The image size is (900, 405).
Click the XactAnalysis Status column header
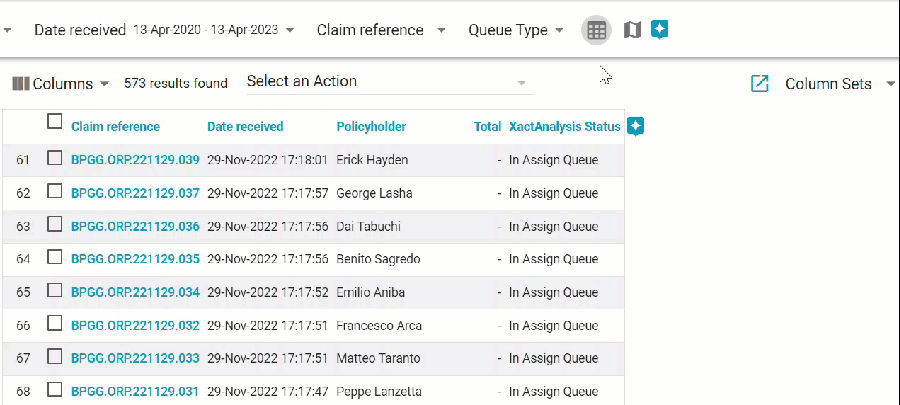(x=565, y=127)
